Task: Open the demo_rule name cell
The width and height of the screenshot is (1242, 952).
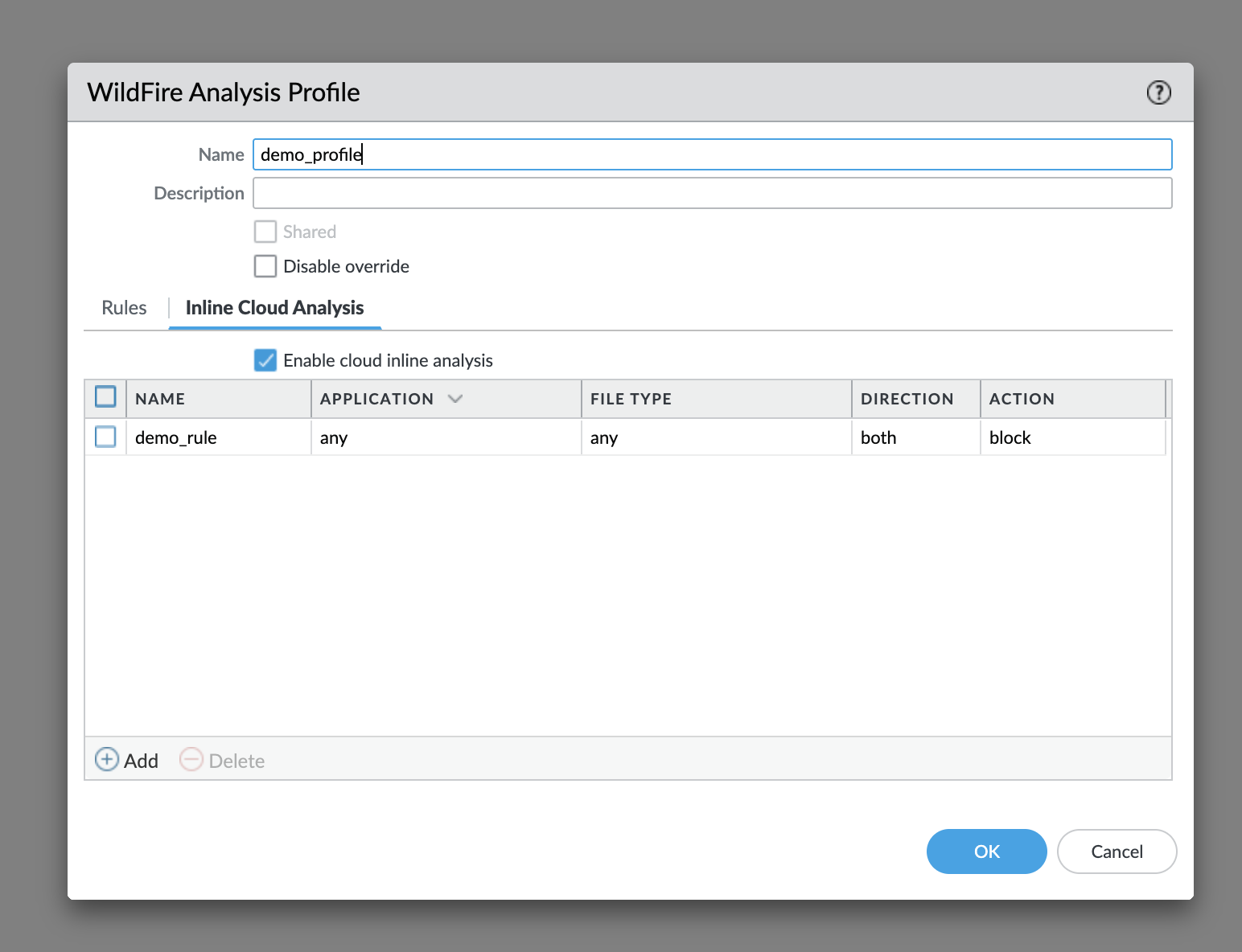Action: pos(176,437)
